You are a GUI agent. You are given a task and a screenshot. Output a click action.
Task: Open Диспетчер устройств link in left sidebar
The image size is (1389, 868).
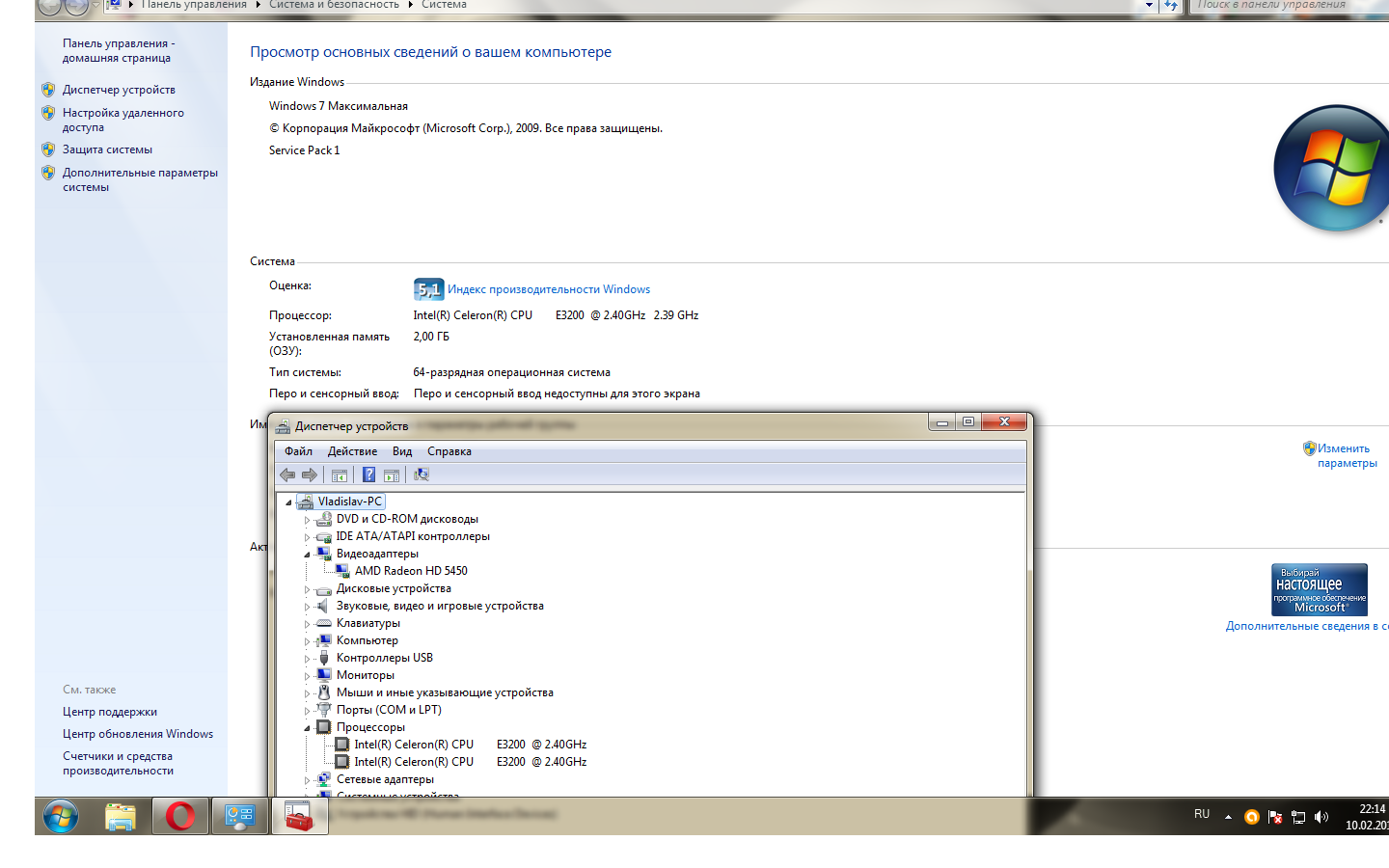point(119,90)
